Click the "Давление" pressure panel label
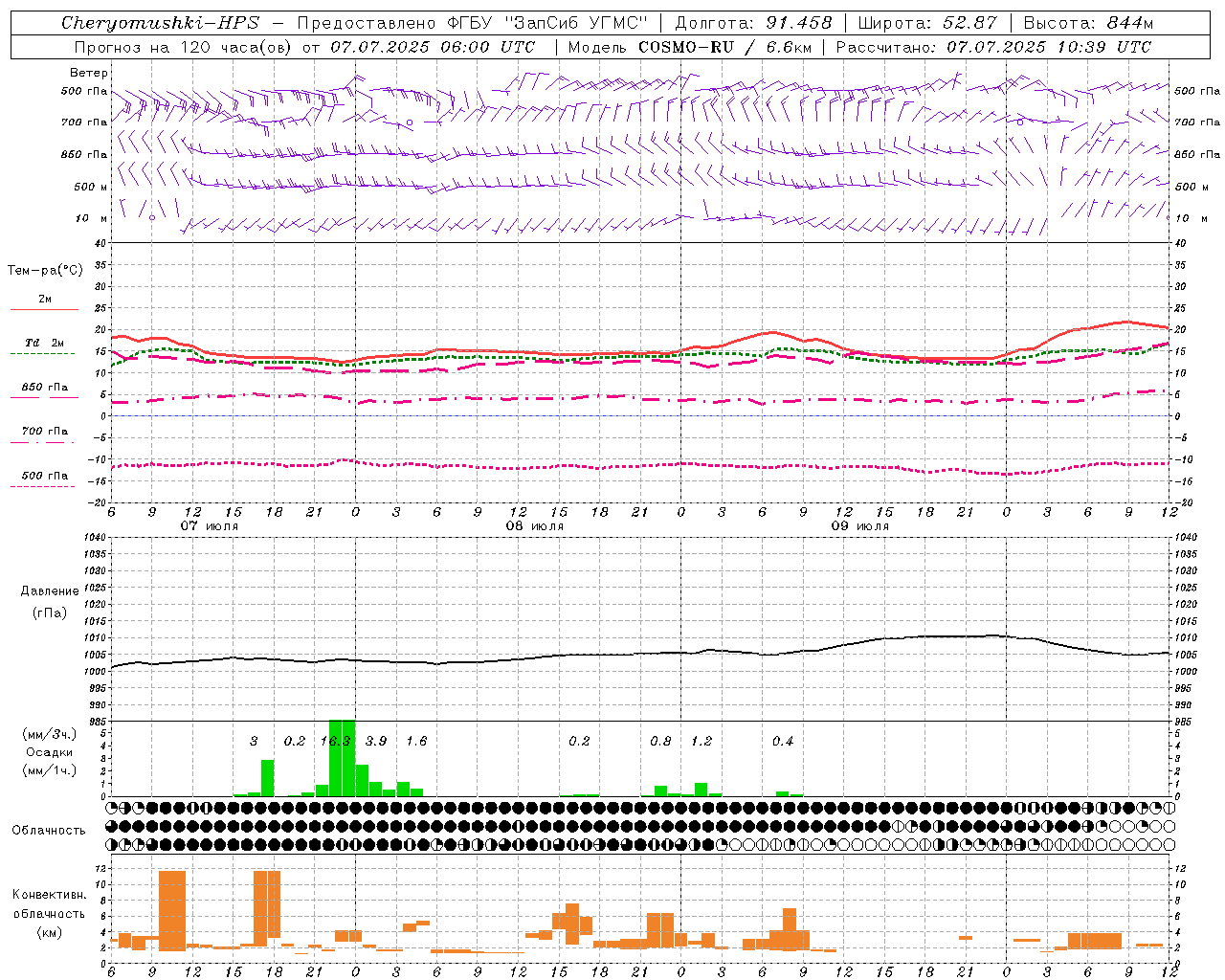 click(x=50, y=591)
